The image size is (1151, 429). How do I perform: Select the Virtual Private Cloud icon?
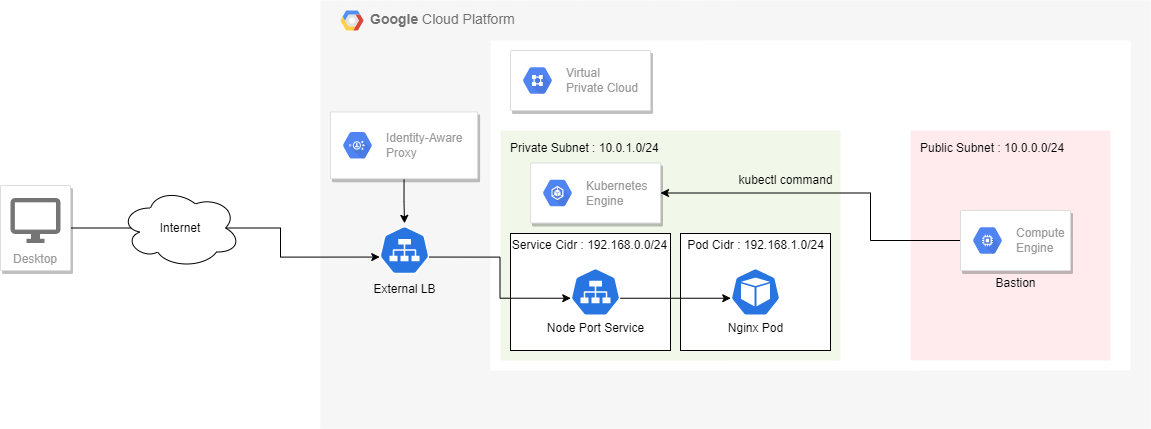click(537, 80)
